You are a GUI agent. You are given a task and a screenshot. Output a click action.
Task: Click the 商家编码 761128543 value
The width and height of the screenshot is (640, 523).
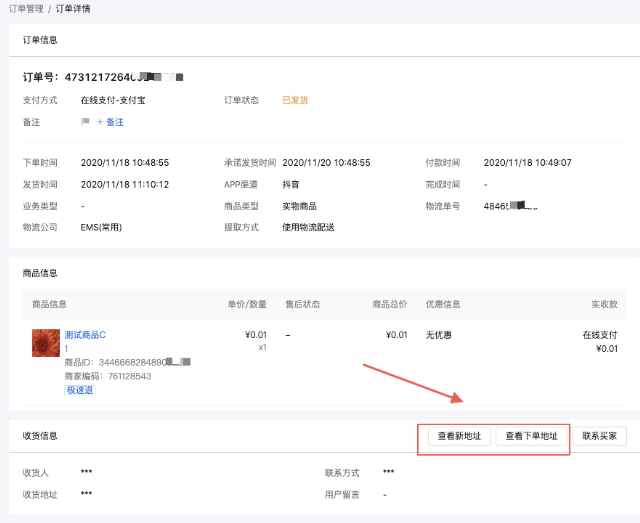129,376
